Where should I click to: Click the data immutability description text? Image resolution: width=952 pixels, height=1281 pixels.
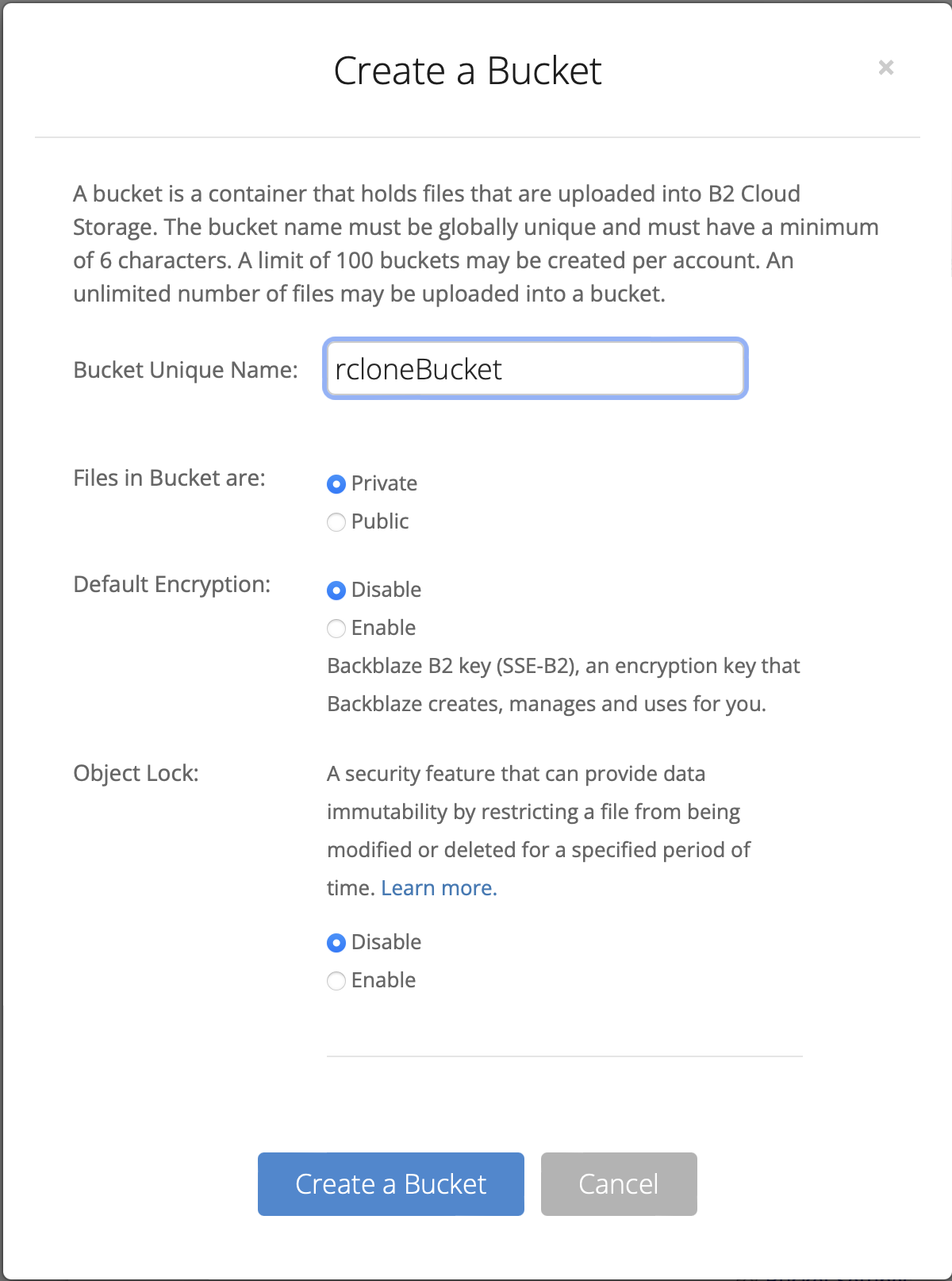539,831
